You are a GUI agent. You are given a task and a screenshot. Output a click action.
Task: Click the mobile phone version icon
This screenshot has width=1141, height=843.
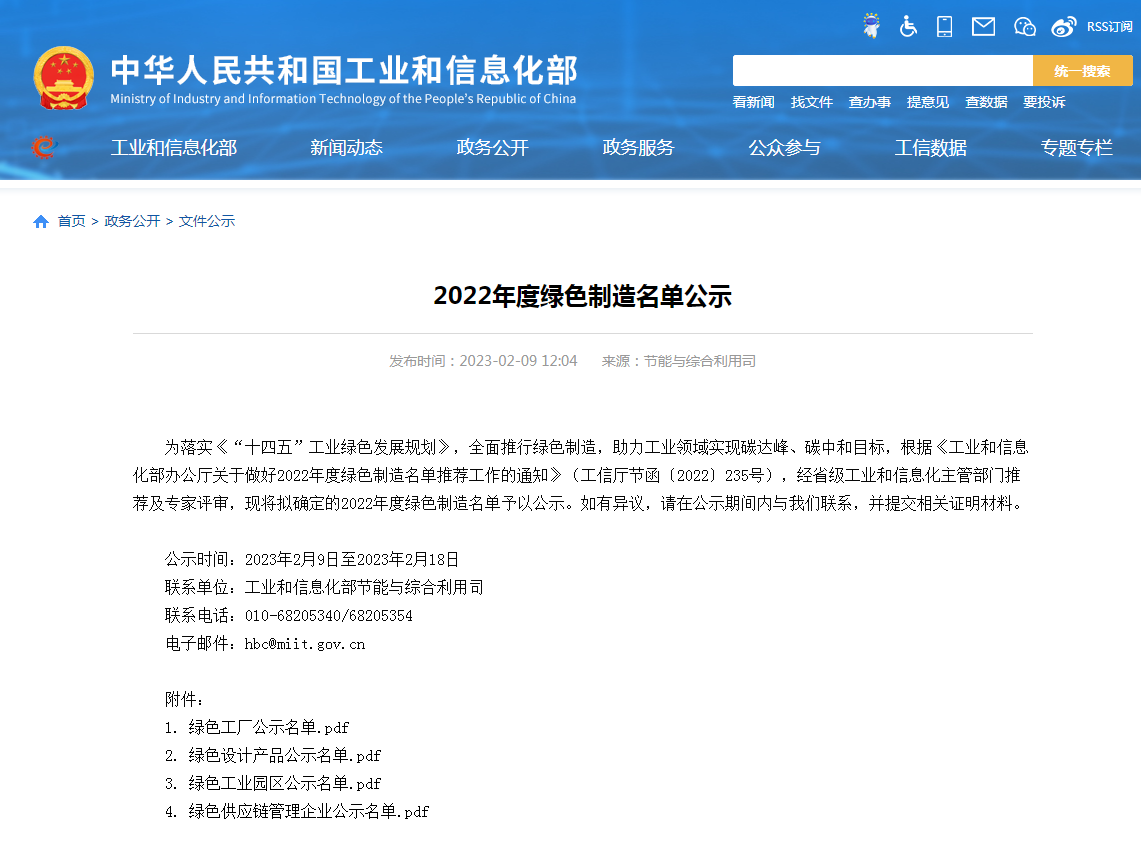[x=945, y=26]
